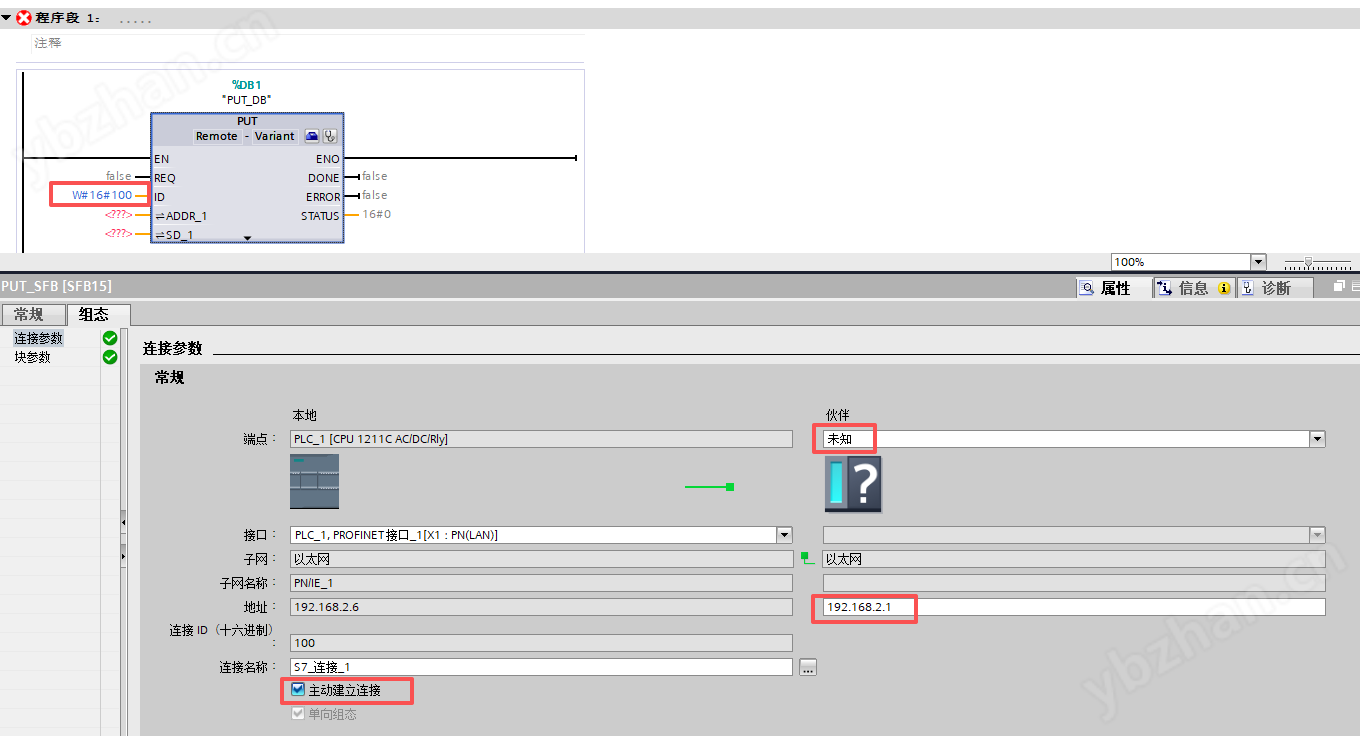Click the green check beside 块参数

(110, 357)
